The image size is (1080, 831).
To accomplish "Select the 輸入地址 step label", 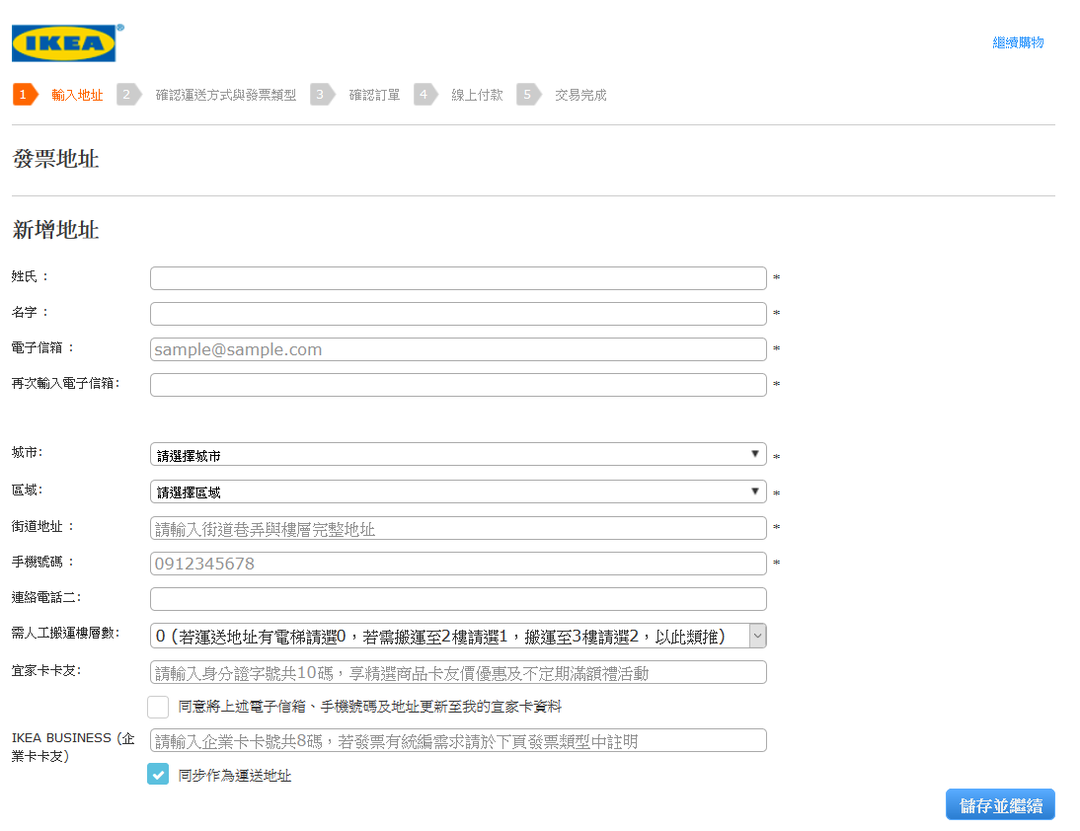I will point(77,95).
